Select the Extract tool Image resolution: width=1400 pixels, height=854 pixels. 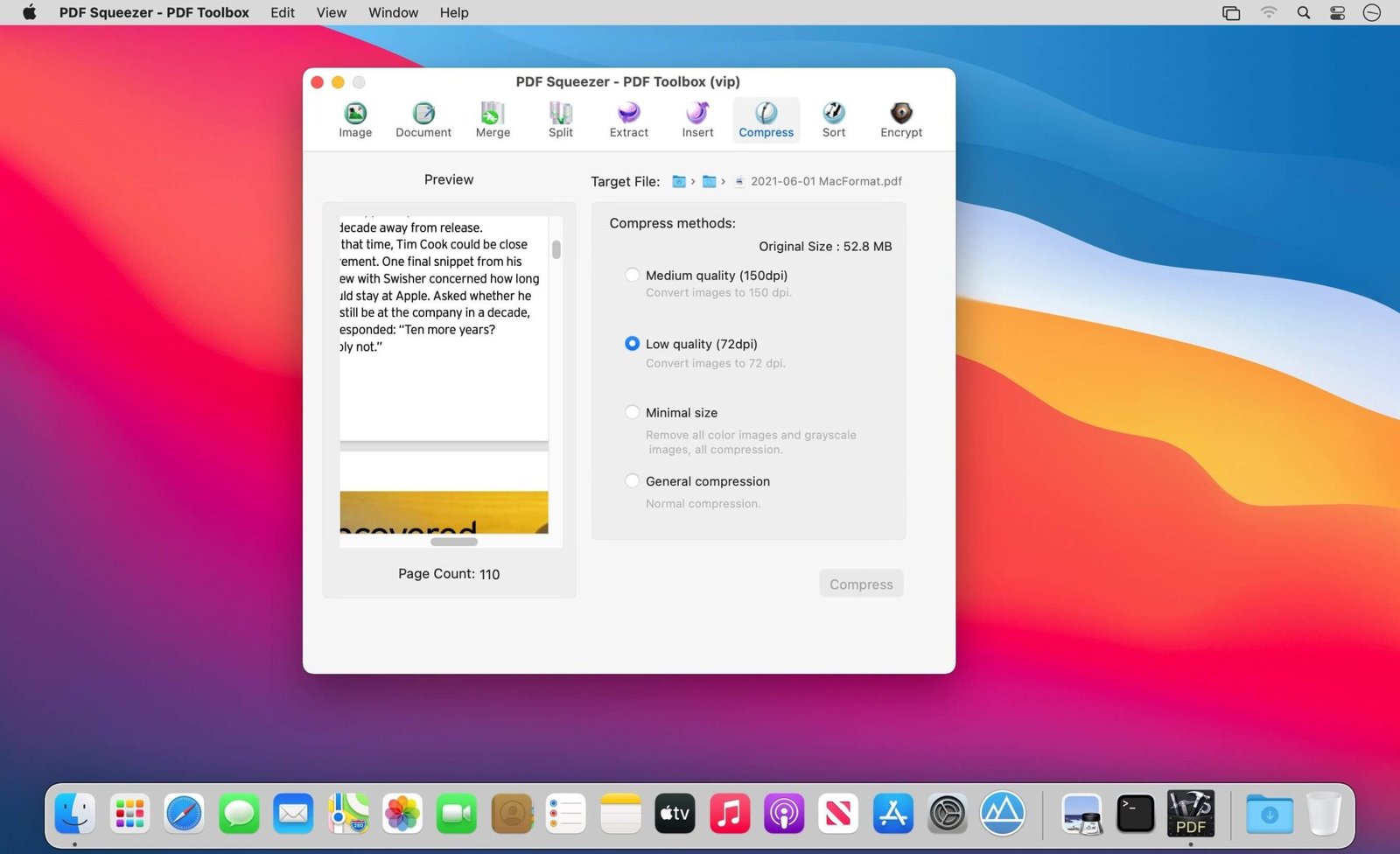tap(628, 120)
